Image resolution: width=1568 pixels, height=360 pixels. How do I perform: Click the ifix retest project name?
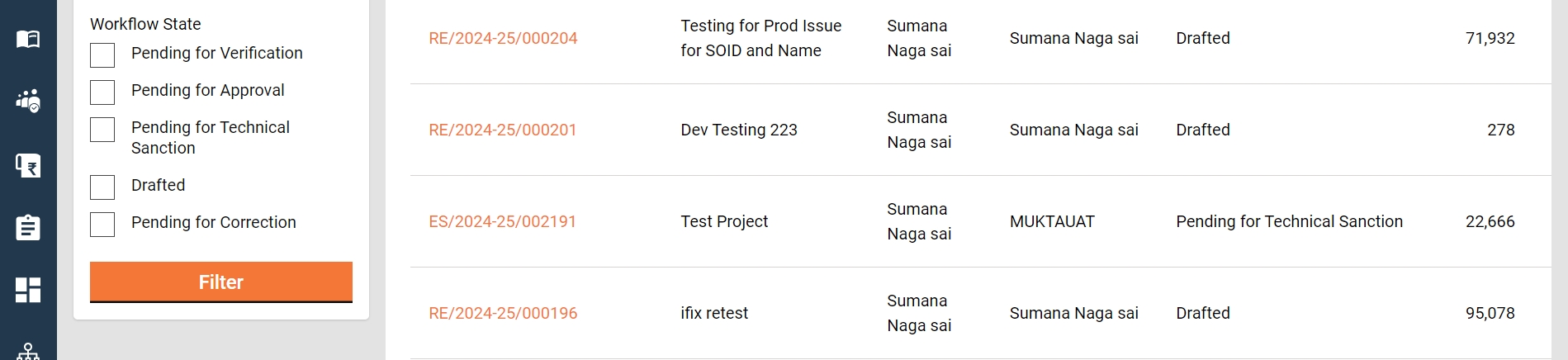tap(714, 314)
